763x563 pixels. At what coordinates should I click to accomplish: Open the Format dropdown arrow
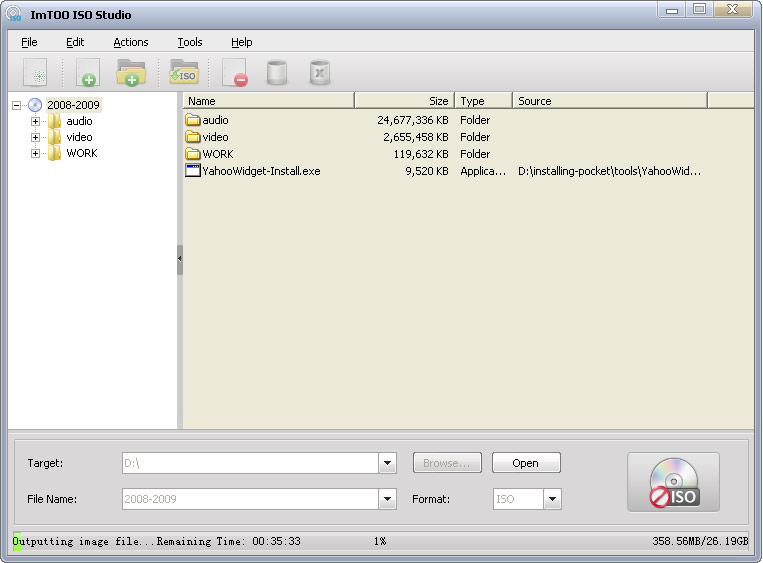pyautogui.click(x=552, y=499)
